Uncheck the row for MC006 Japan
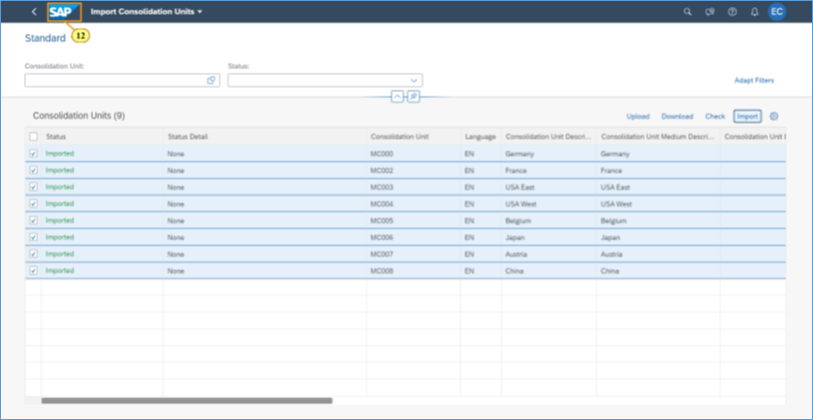 (33, 237)
